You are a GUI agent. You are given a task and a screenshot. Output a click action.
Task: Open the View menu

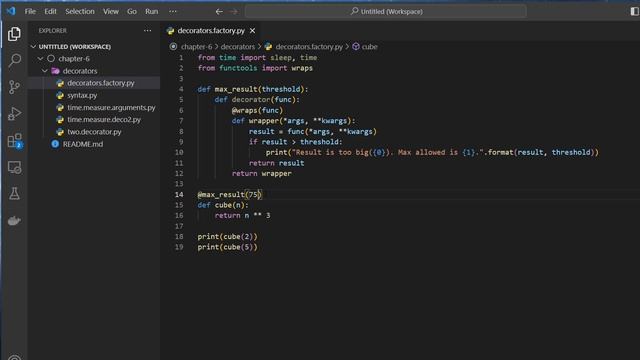pos(111,11)
